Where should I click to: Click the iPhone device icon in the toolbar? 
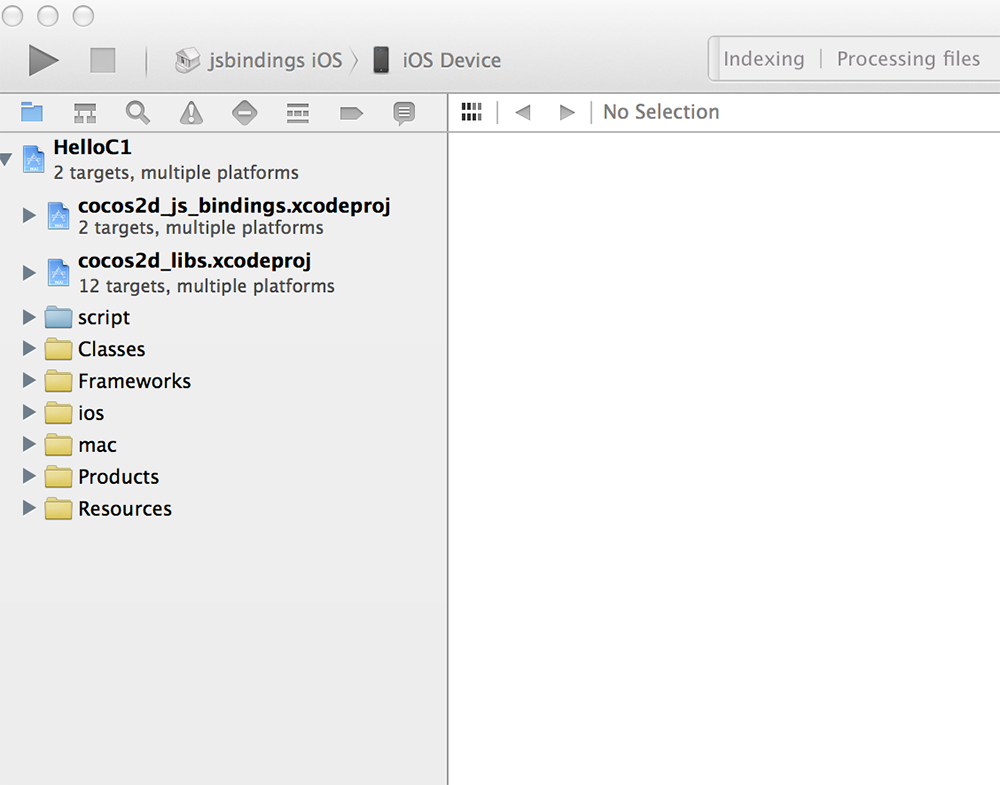point(381,60)
